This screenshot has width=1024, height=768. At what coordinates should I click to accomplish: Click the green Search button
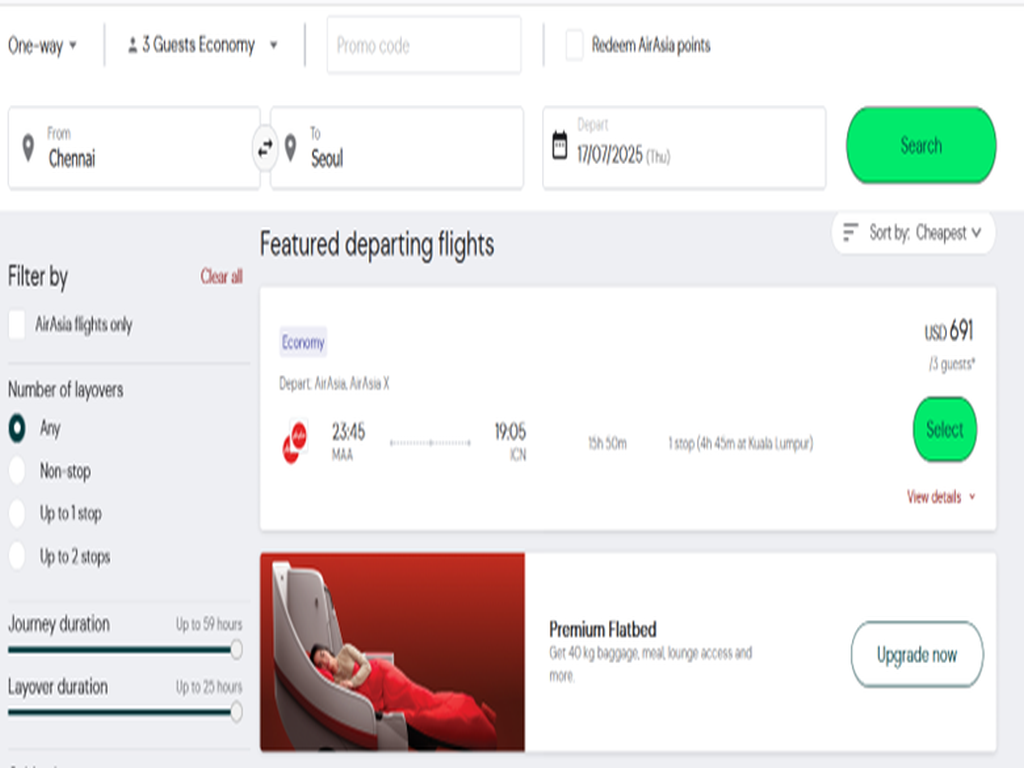click(919, 145)
